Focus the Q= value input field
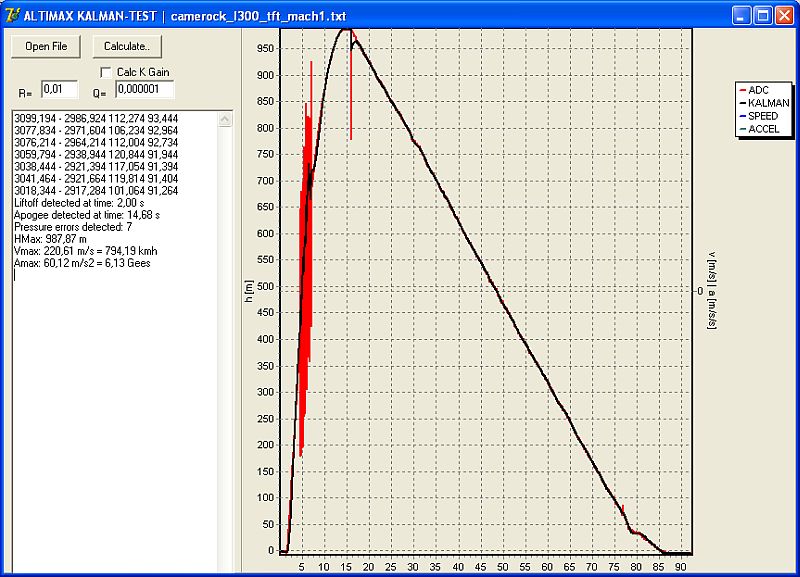Screen dimensions: 800x577 point(144,91)
